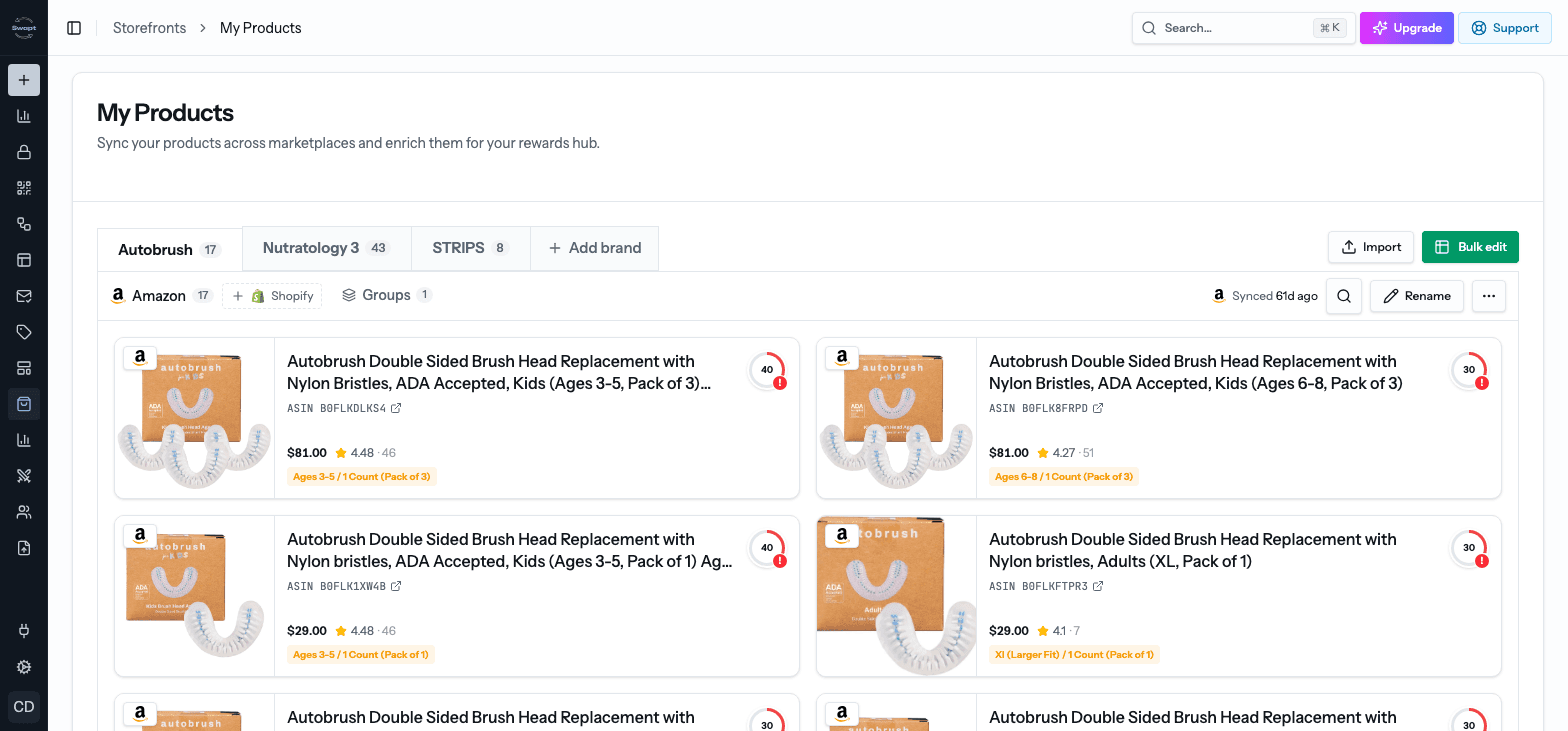Open the Groups tab
The height and width of the screenshot is (731, 1568).
point(386,295)
